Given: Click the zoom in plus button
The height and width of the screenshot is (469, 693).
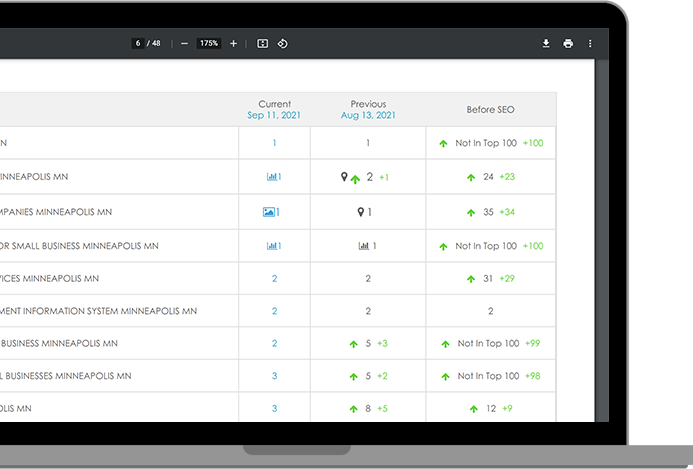Looking at the screenshot, I should pos(233,44).
